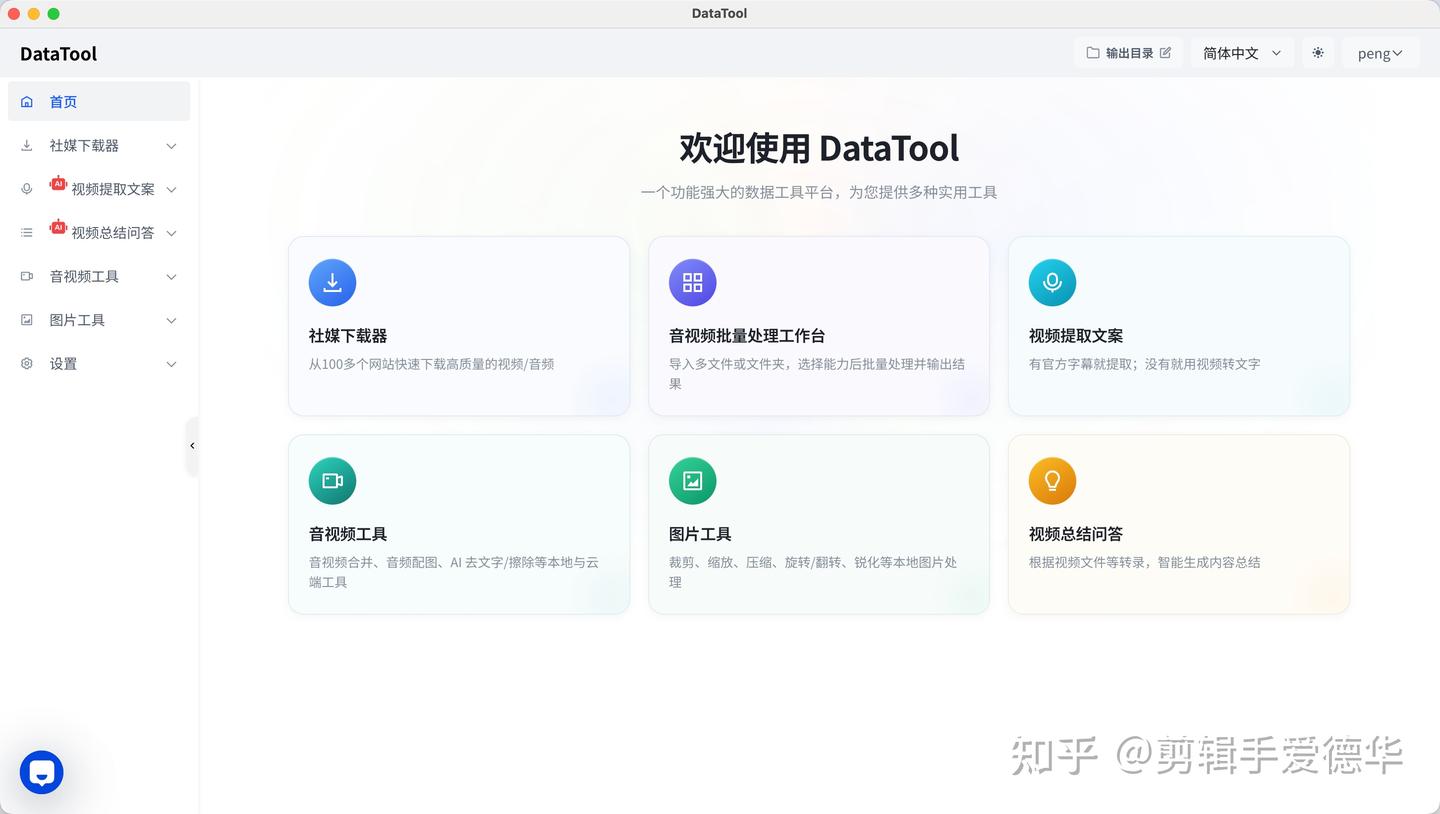Open 视频总结问答 in the sidebar menu
This screenshot has width=1440, height=814.
click(x=99, y=233)
